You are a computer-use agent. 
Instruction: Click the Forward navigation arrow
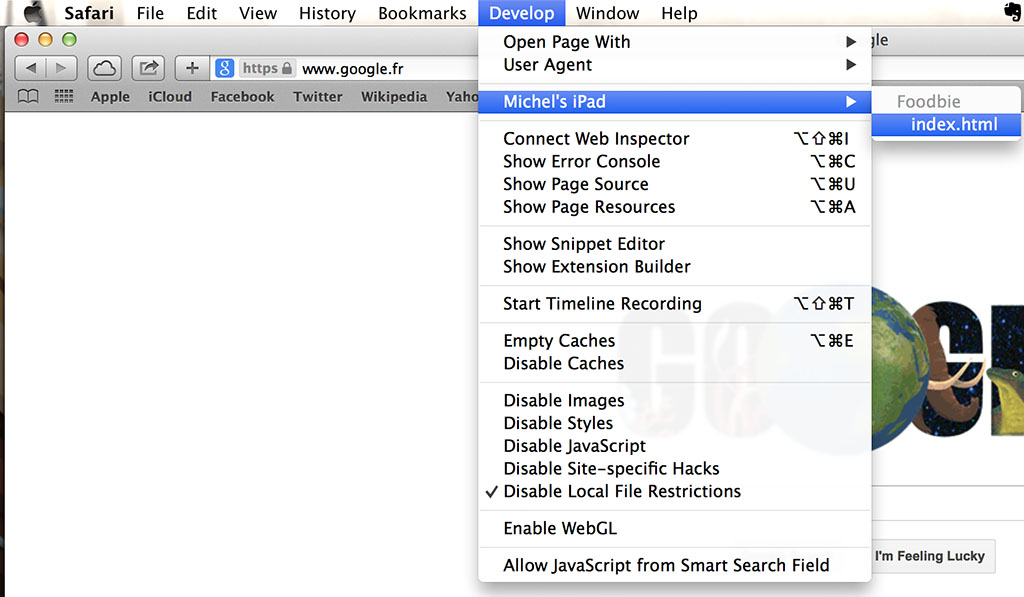pos(61,68)
